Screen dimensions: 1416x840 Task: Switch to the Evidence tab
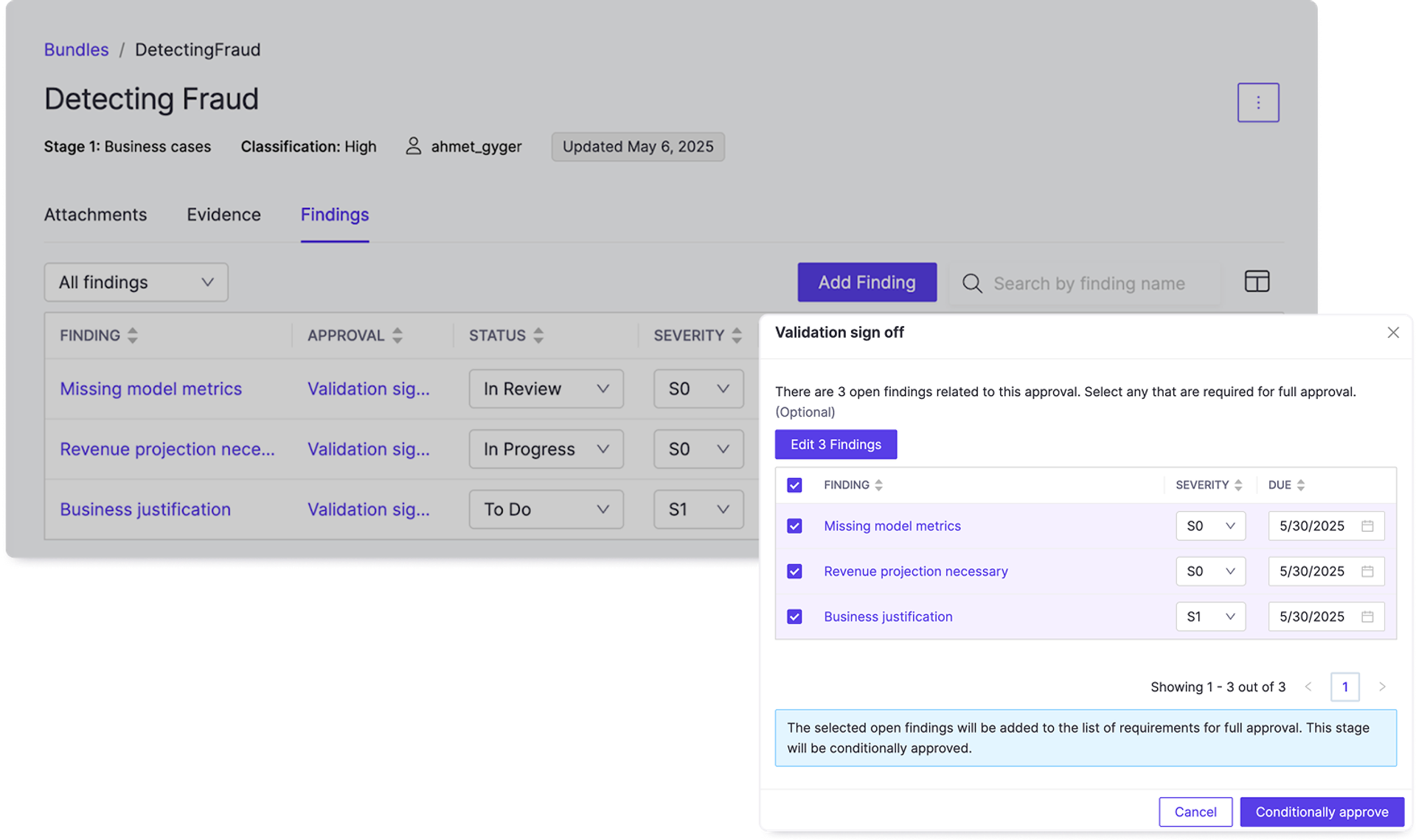[223, 215]
